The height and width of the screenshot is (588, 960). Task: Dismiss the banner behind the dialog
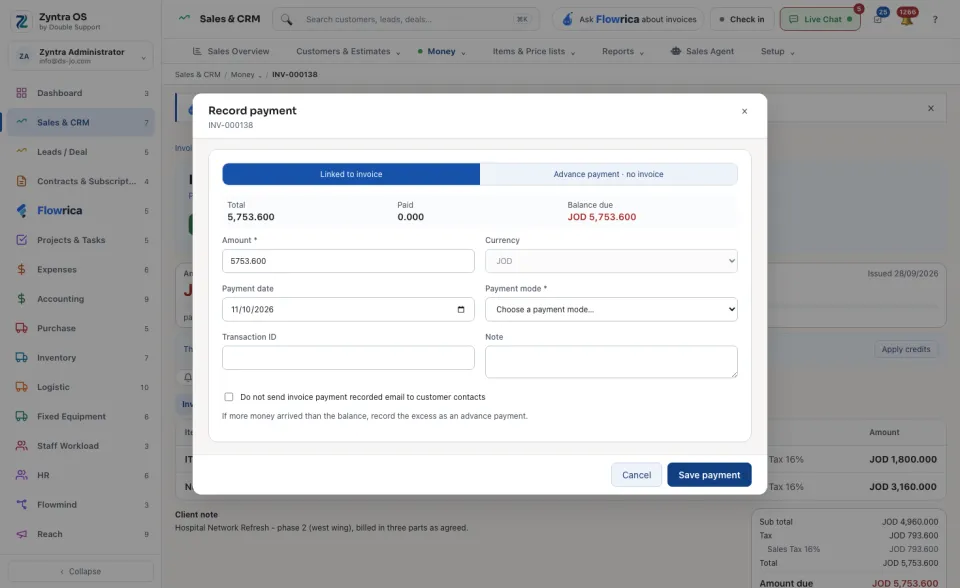[931, 108]
